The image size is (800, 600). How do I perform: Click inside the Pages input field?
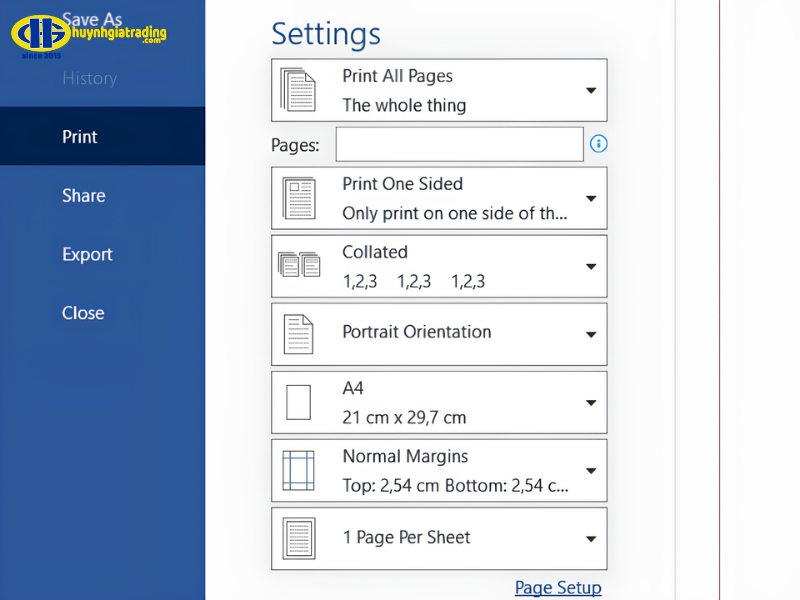(459, 144)
